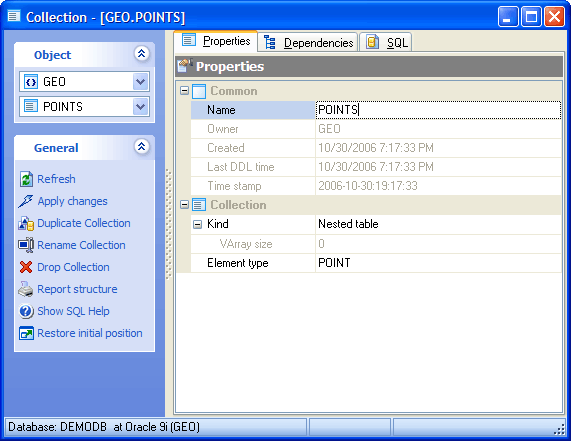Click the Rename Collection icon

26,245
